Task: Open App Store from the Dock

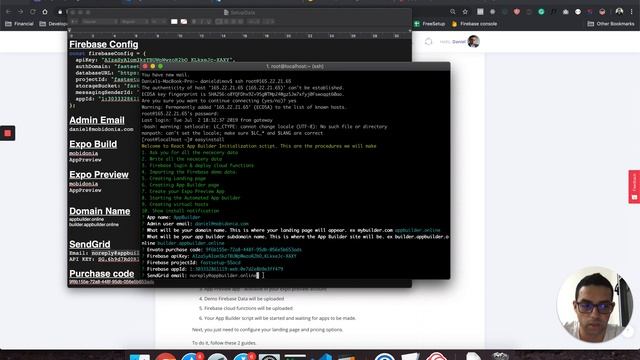Action: [191, 356]
